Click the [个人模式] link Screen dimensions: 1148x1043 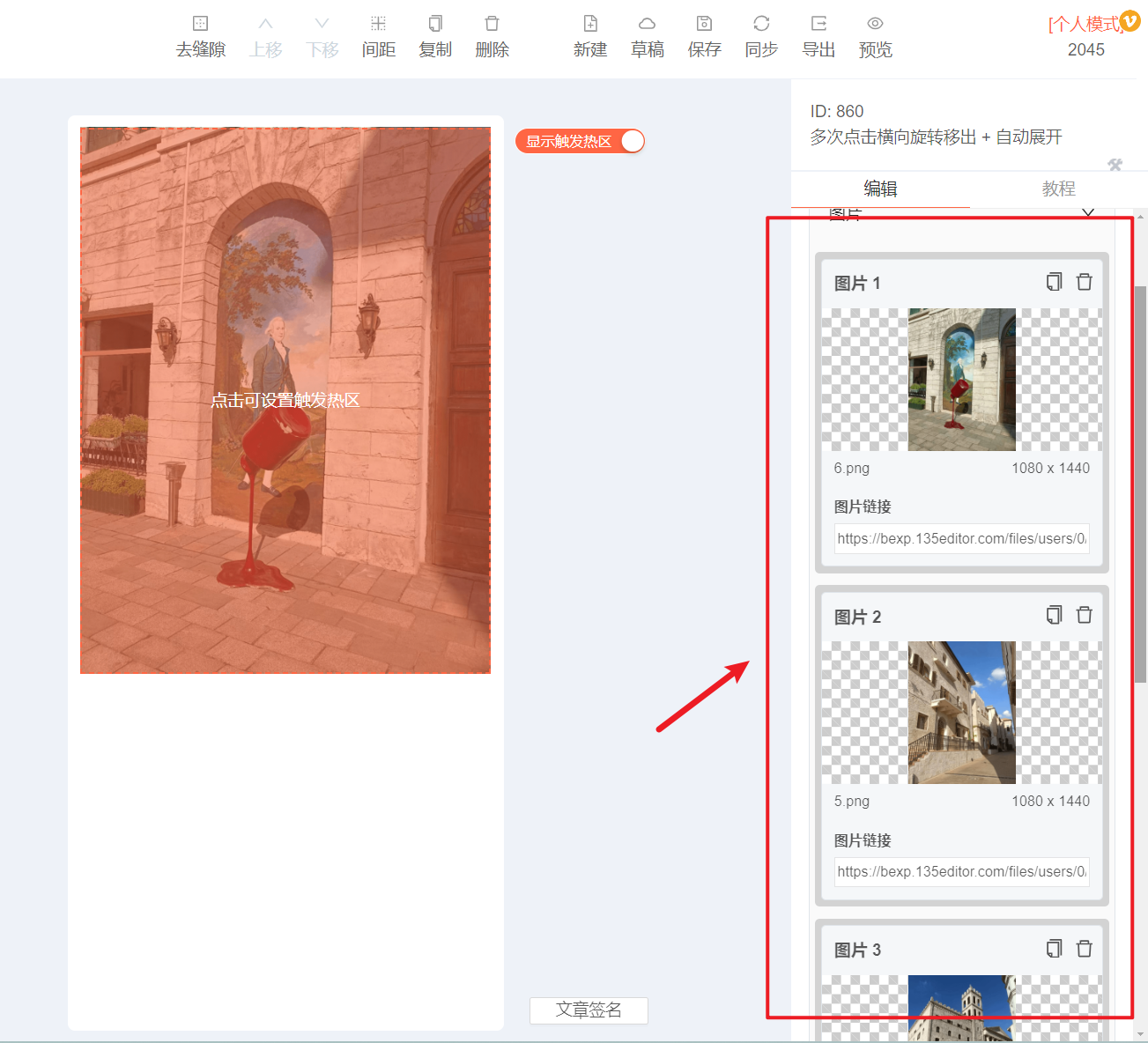point(1084,24)
